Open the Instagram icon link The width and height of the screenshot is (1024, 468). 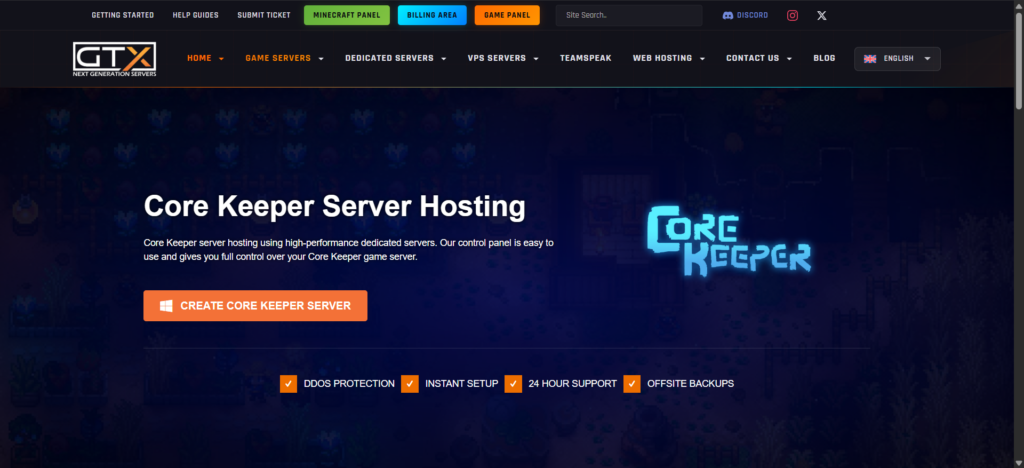pos(792,15)
